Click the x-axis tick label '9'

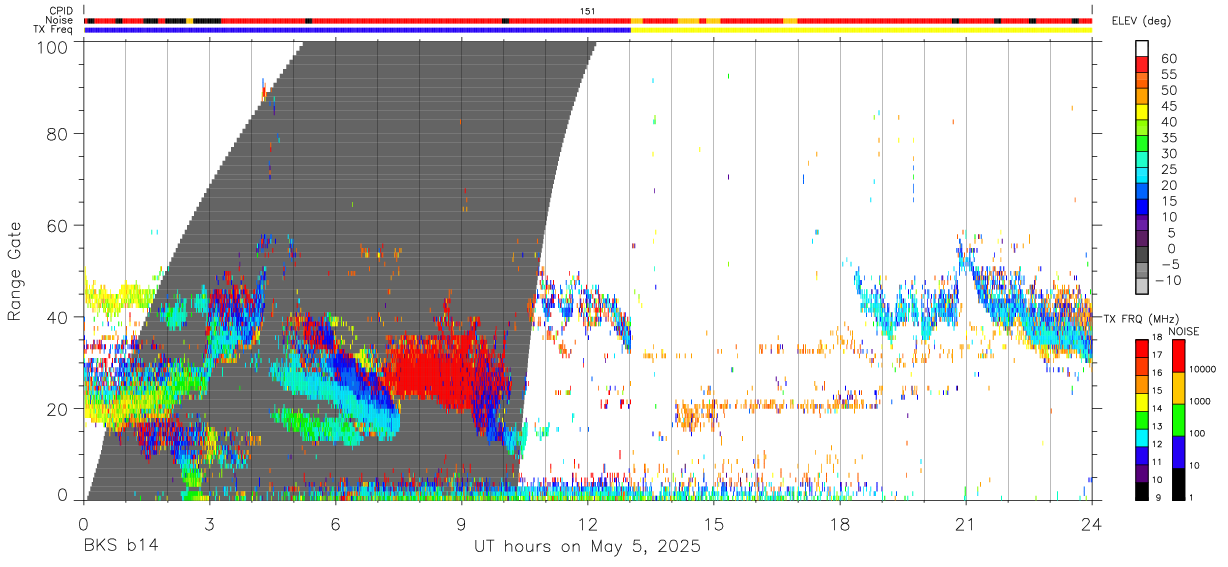(461, 523)
